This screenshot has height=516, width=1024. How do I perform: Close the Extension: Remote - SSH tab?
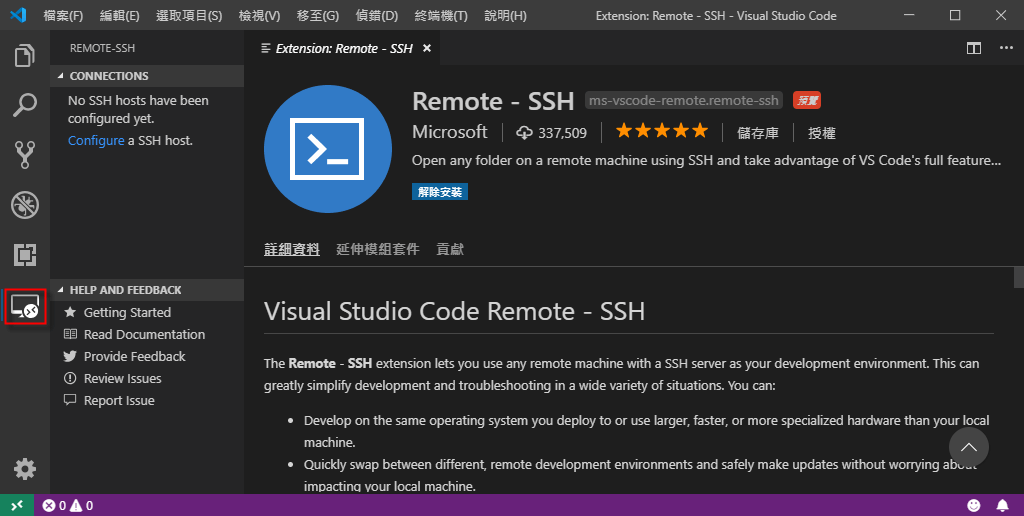tap(427, 48)
